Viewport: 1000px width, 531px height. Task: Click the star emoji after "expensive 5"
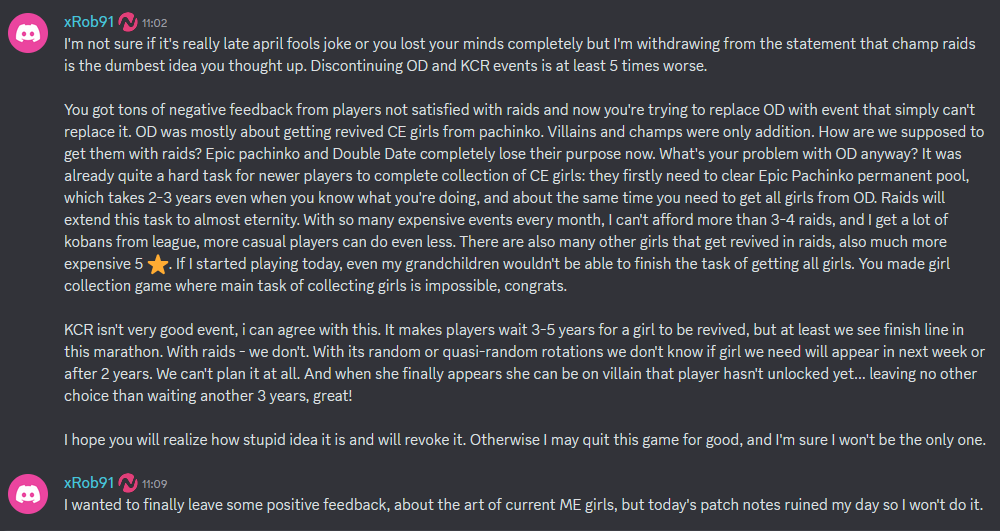pos(157,265)
